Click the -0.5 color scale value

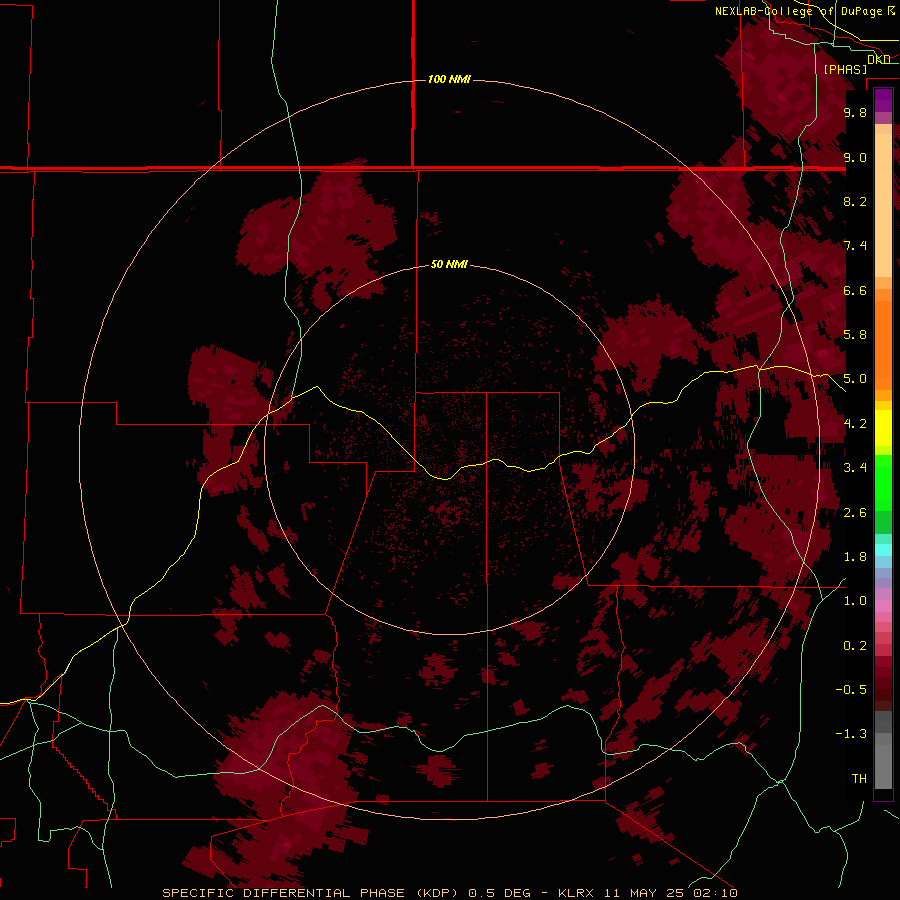(x=851, y=690)
